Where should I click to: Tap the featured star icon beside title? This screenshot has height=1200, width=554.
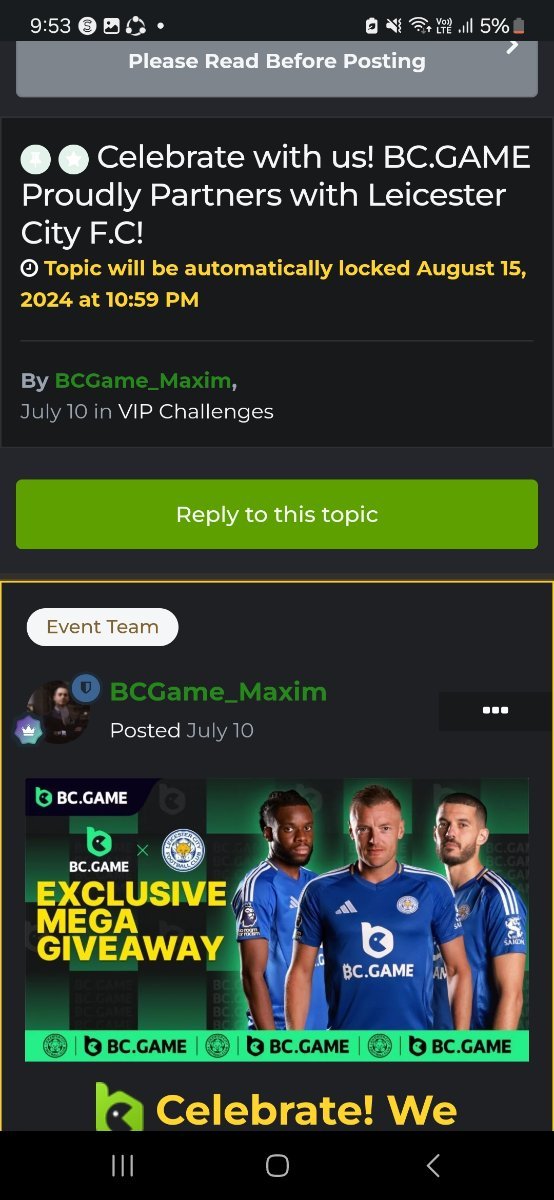click(74, 159)
